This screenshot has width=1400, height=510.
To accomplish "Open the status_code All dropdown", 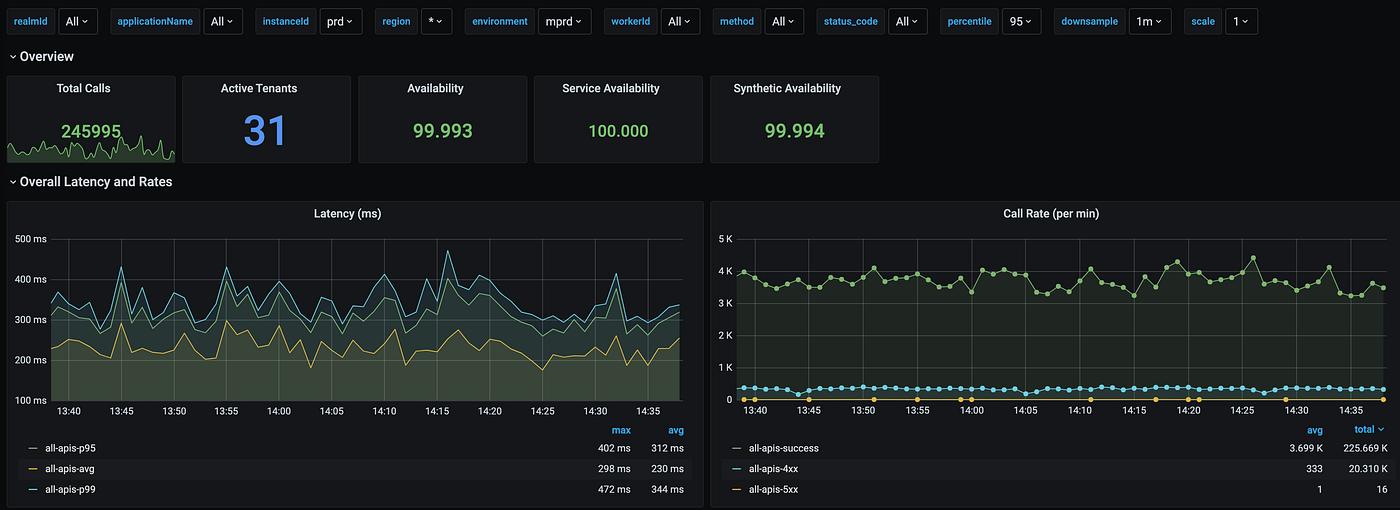I will point(907,21).
